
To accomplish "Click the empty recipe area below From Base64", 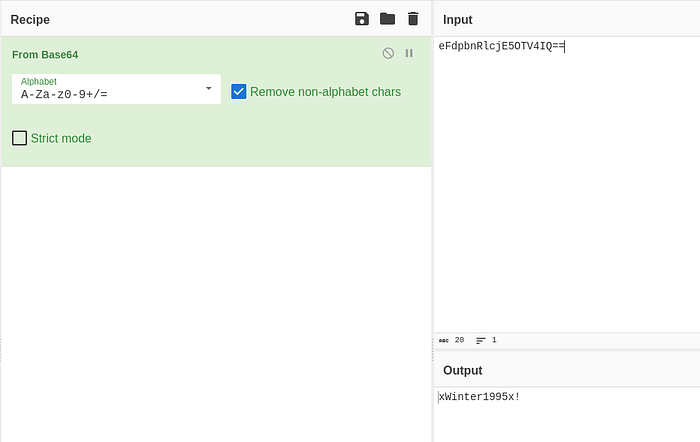I will click(x=215, y=300).
